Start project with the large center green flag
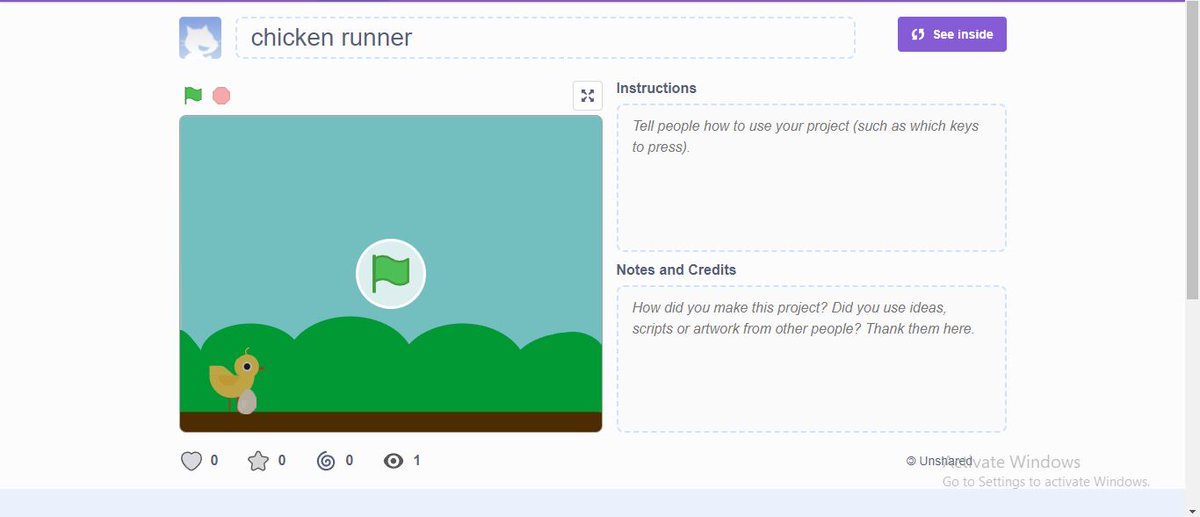 pyautogui.click(x=391, y=274)
